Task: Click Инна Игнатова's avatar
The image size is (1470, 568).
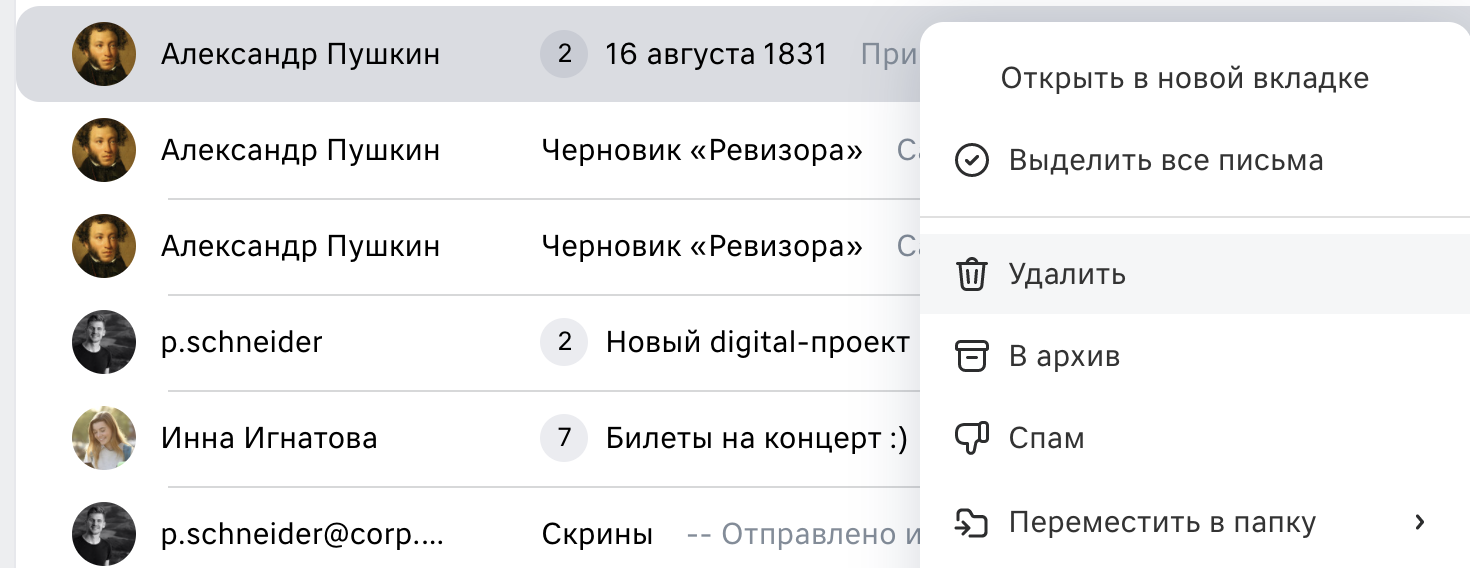Action: 104,438
